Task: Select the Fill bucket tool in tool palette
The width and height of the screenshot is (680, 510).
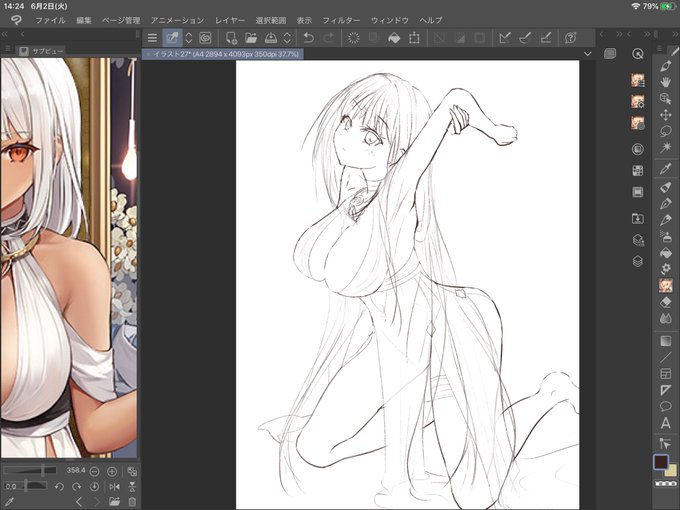Action: pyautogui.click(x=666, y=253)
